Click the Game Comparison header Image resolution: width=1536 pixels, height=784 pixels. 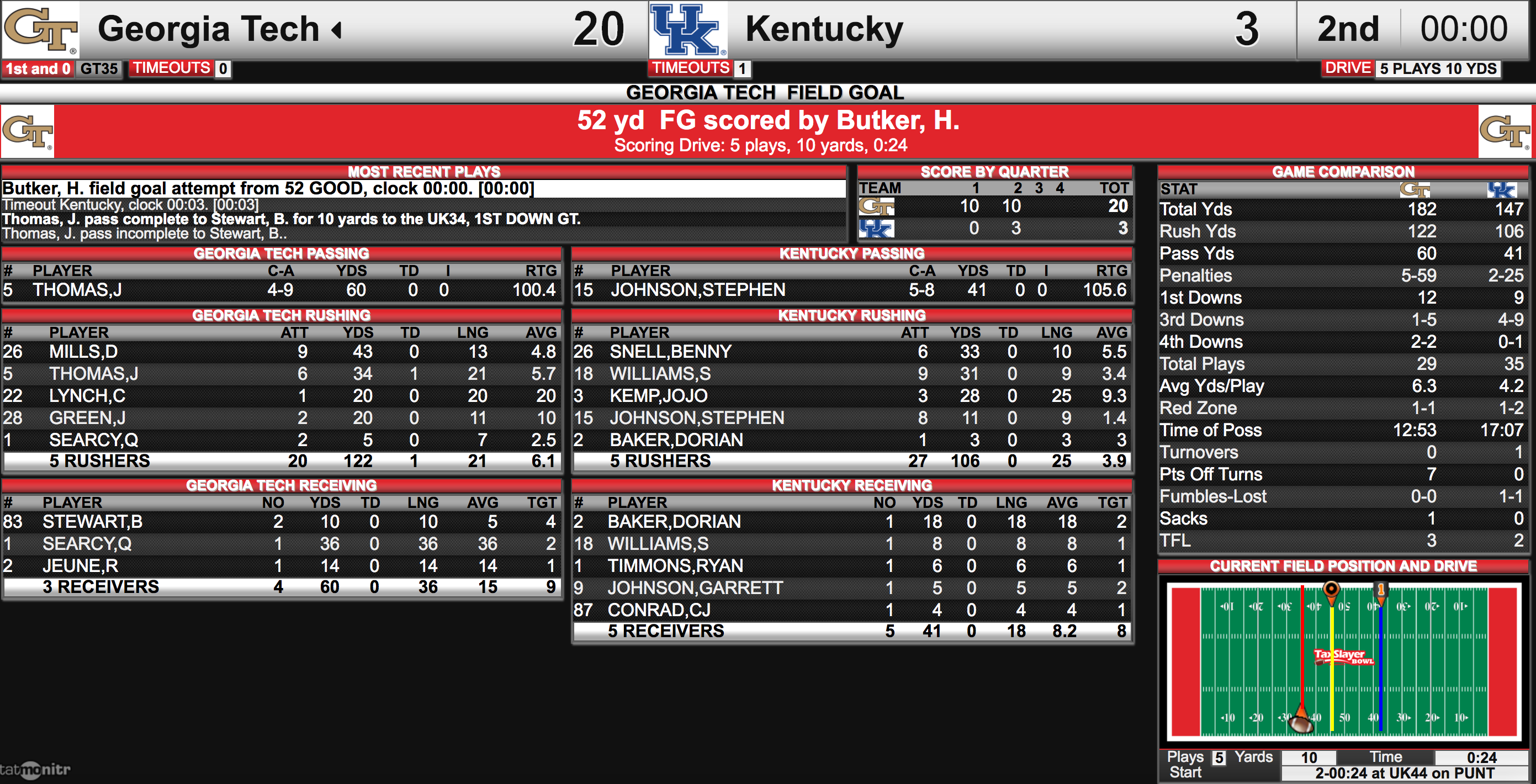[x=1343, y=172]
